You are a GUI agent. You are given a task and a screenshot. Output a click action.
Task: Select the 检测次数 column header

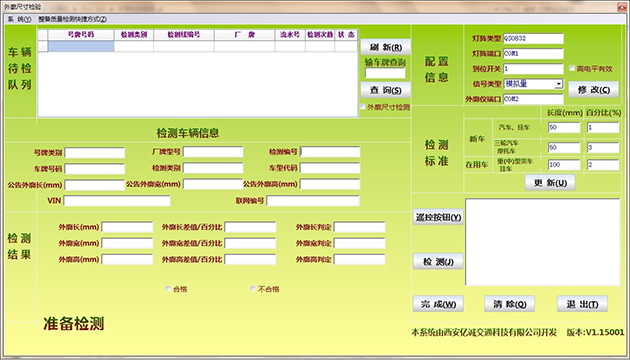[x=320, y=35]
